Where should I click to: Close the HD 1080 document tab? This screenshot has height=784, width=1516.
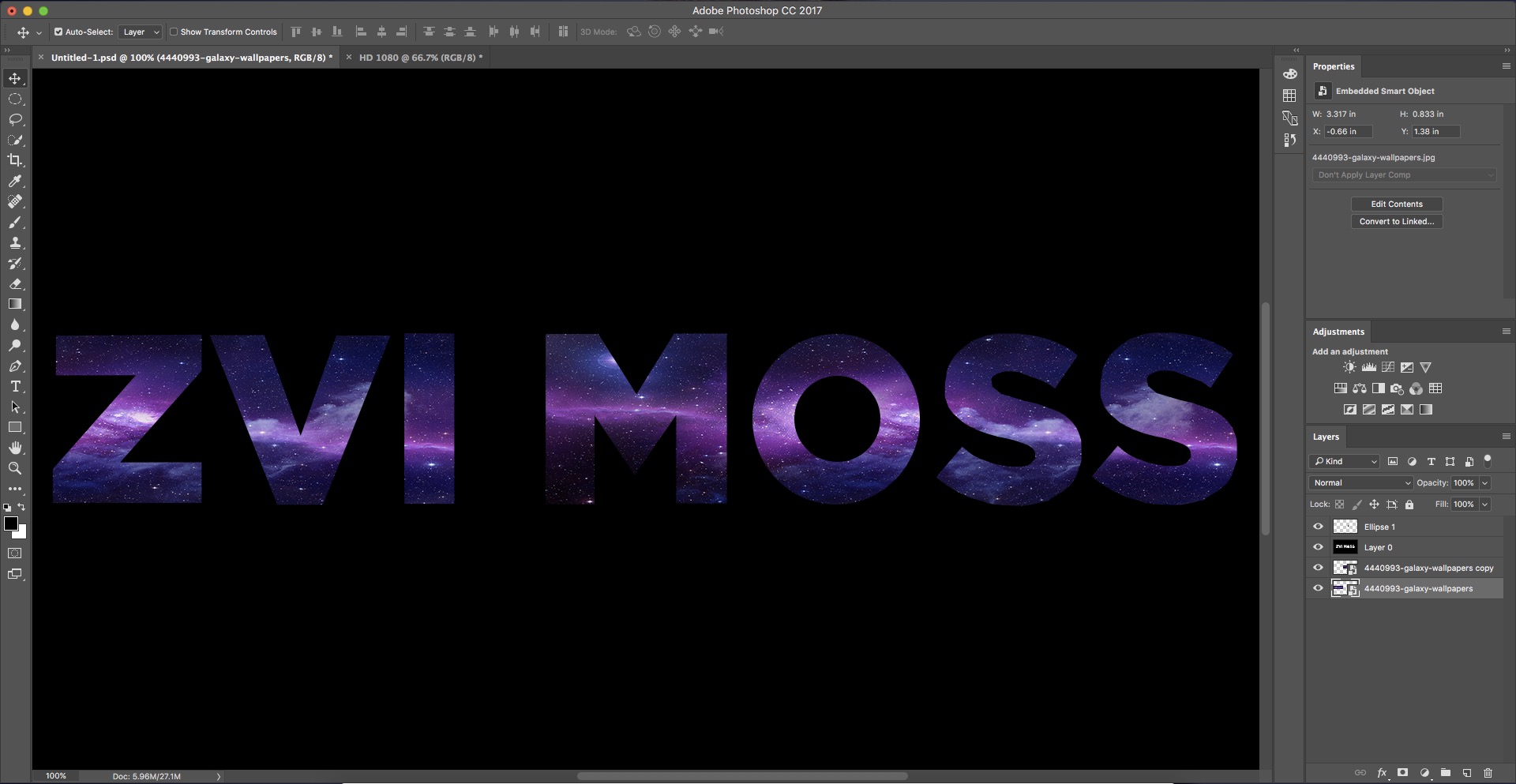pyautogui.click(x=349, y=57)
